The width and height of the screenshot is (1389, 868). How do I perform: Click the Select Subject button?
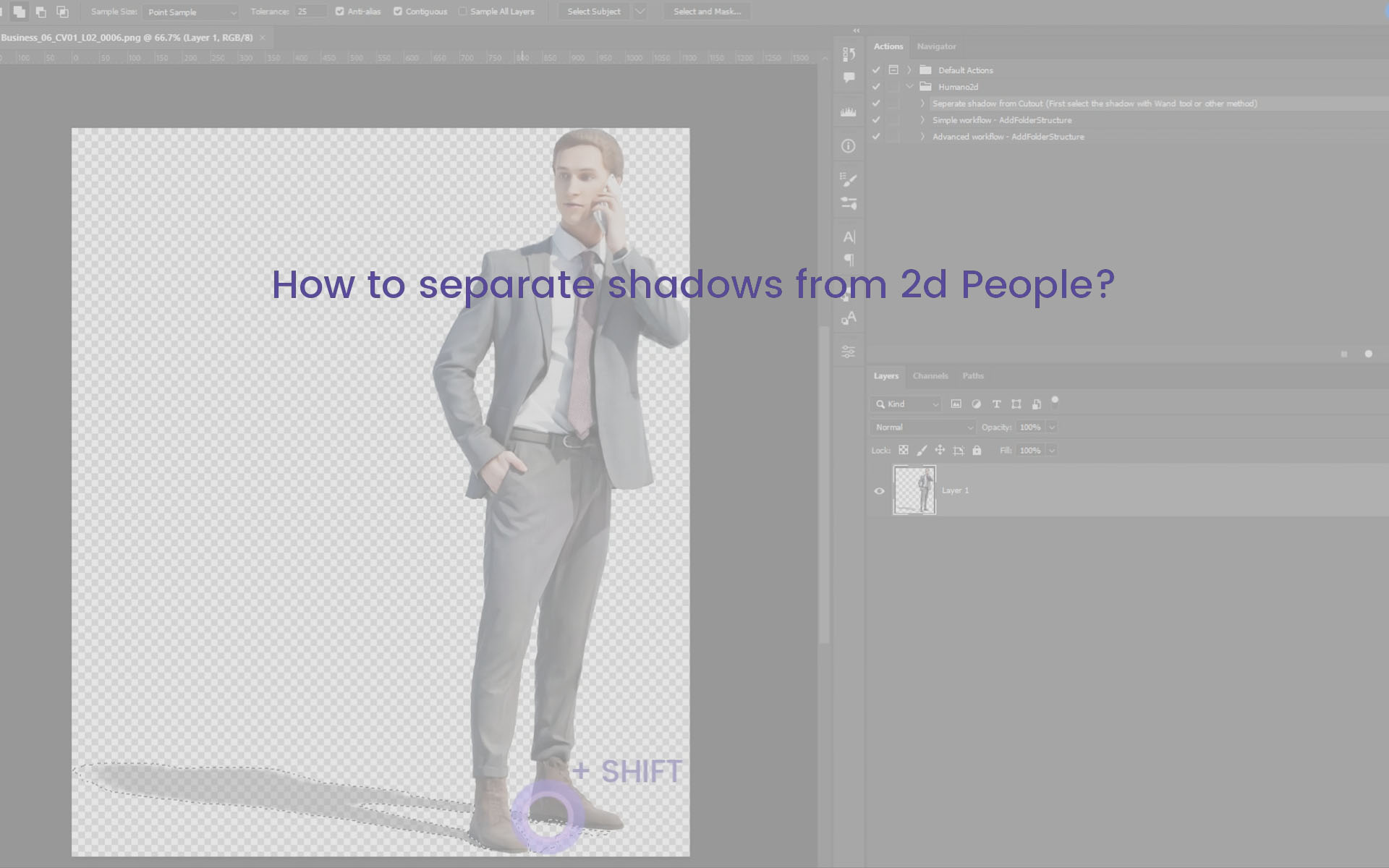[x=593, y=11]
